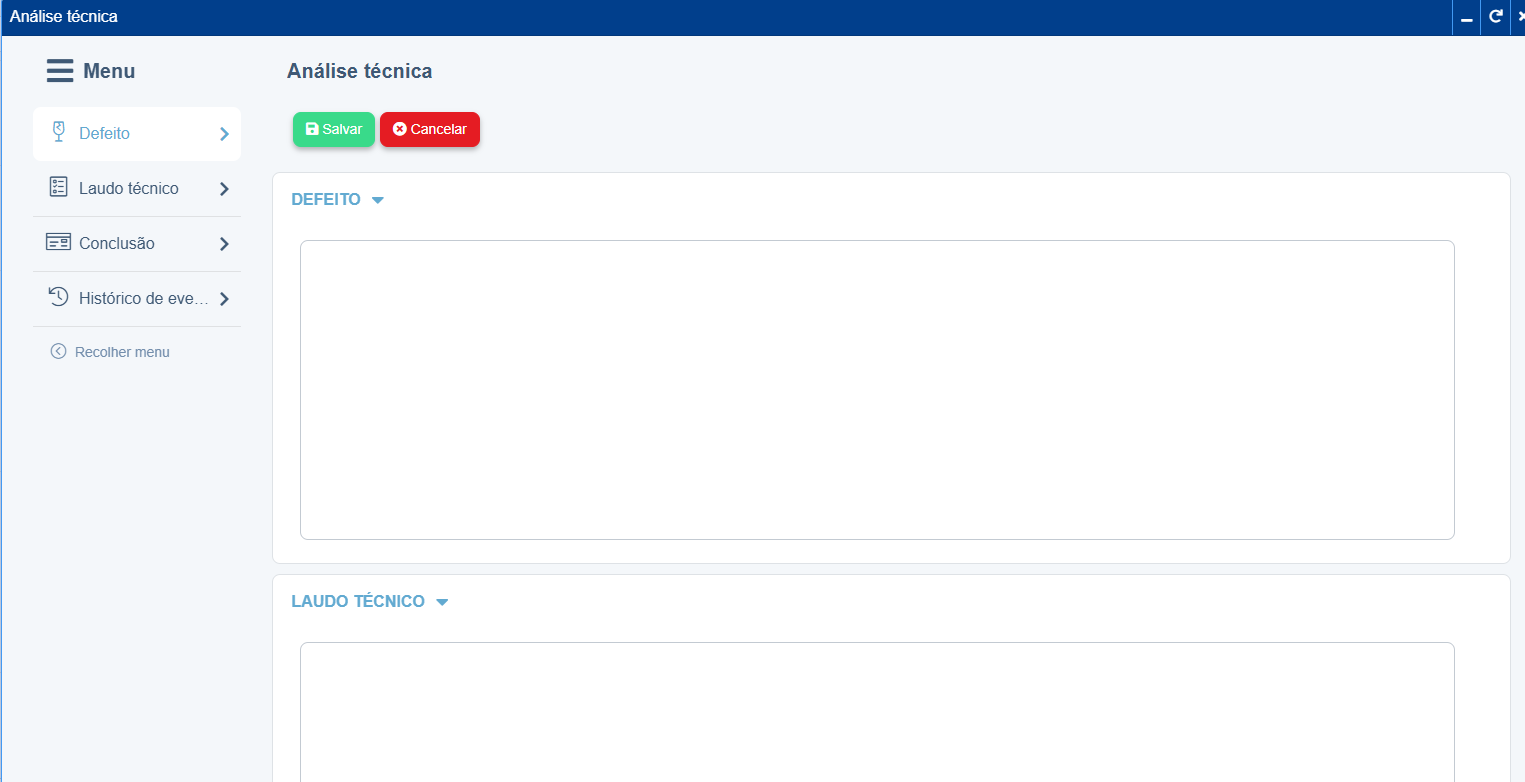Expand the Defeito menu chevron

tap(224, 134)
